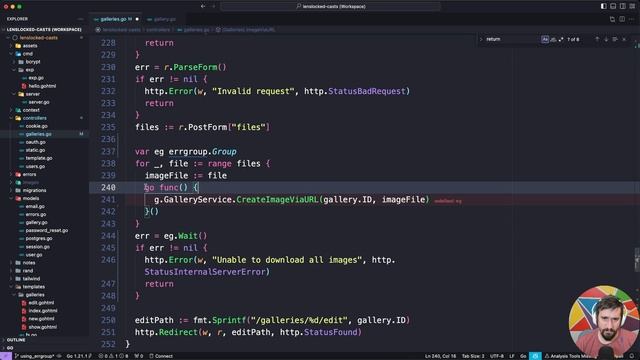640x360 pixels.
Task: Toggle primary sidebar layout icon
Action: [603, 7]
